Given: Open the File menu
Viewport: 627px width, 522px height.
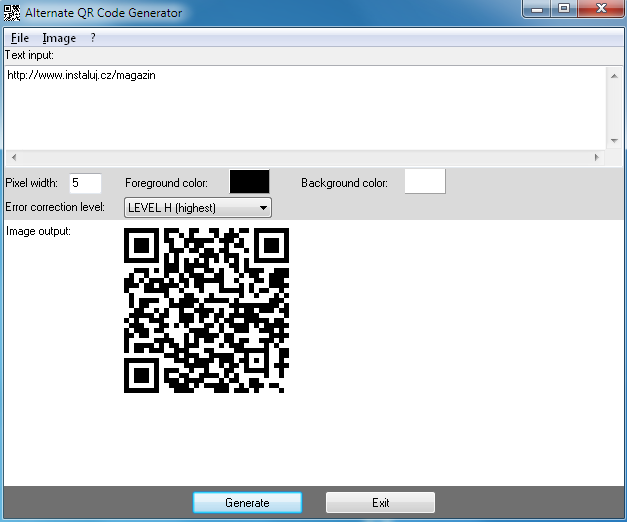Looking at the screenshot, I should point(20,38).
